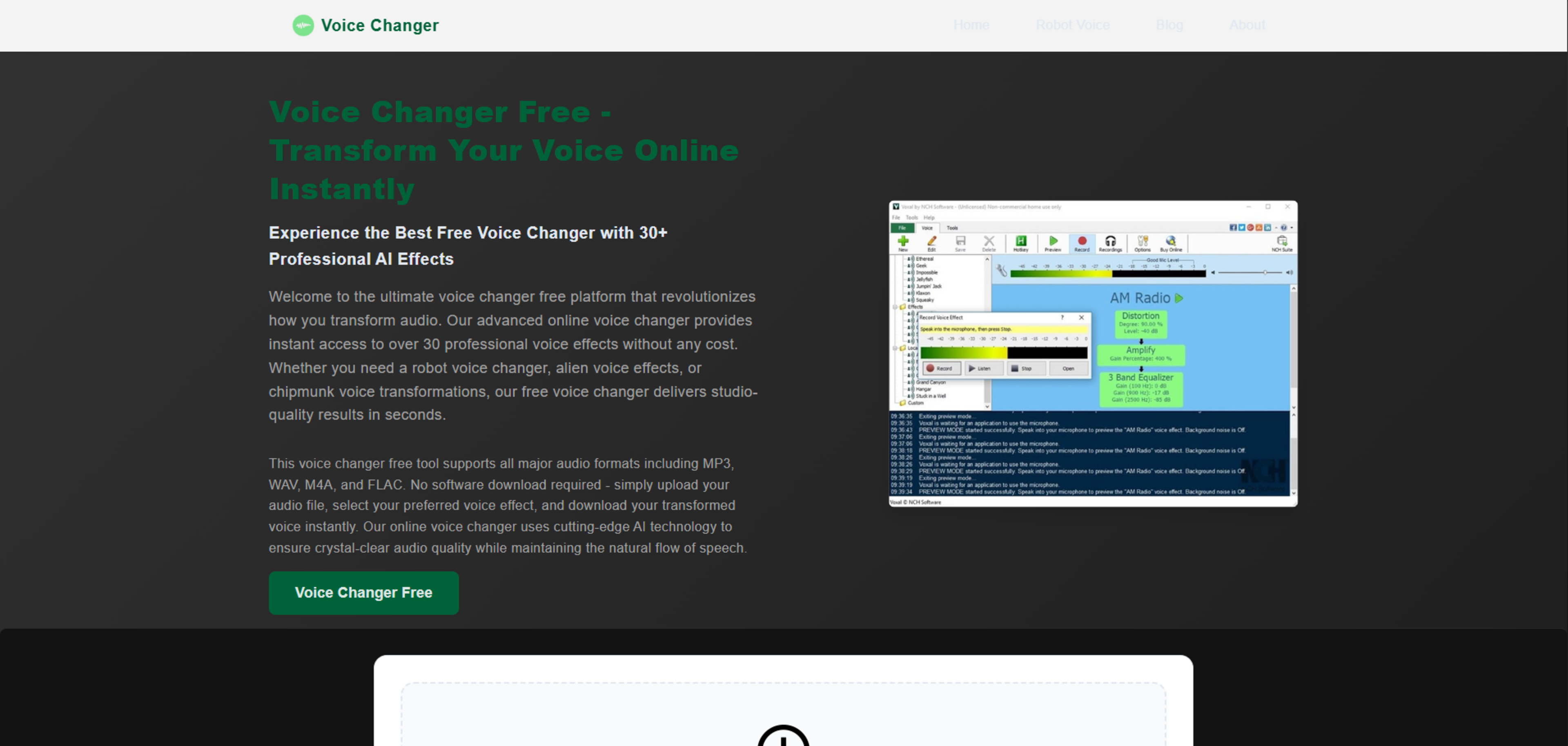Click the Edit pencil icon in Voxal toolbar
Viewport: 1568px width, 746px height.
click(x=931, y=242)
